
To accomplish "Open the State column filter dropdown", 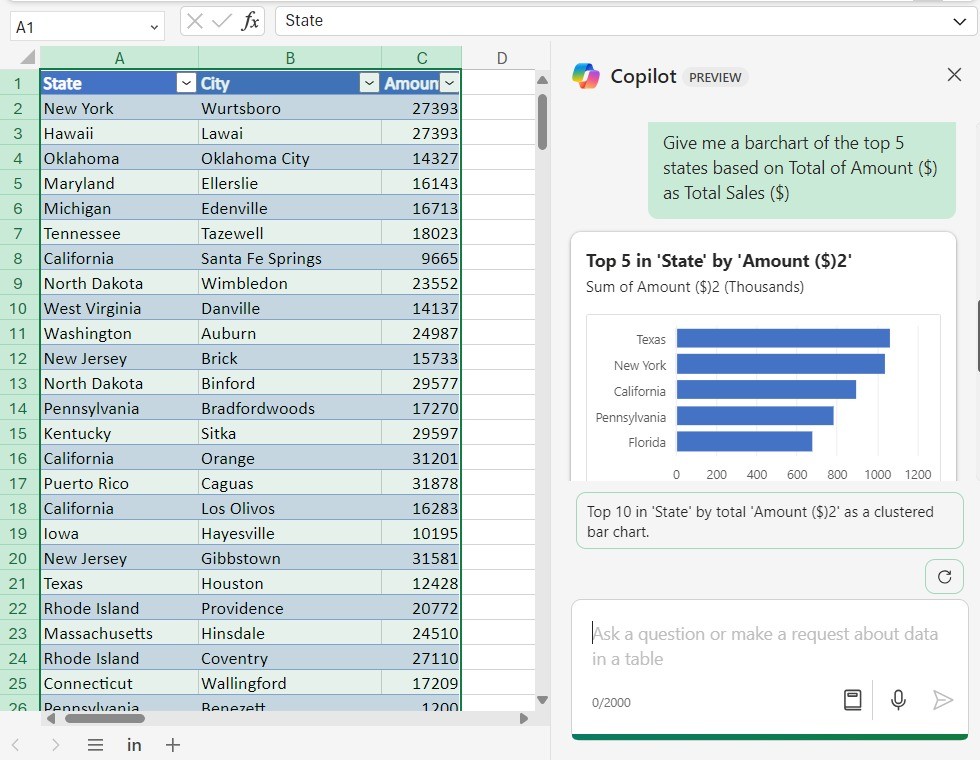I will click(186, 84).
